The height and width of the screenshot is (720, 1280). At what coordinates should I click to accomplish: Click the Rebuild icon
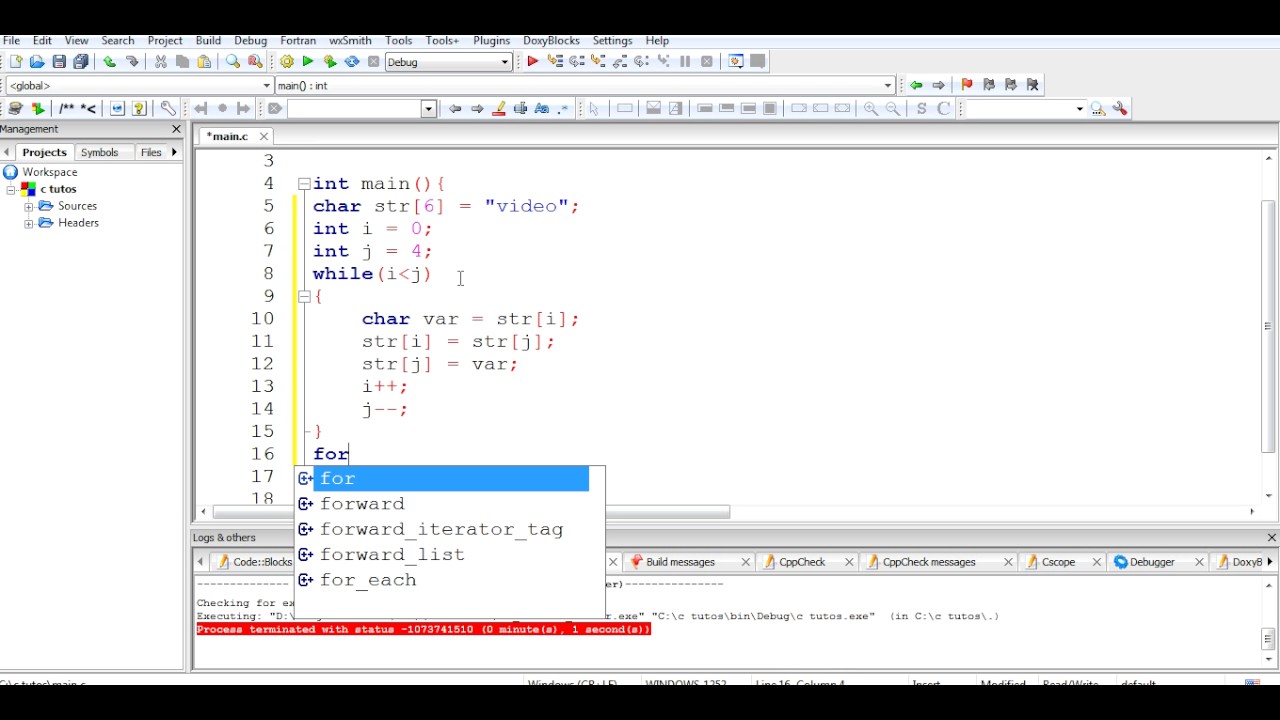coord(352,62)
